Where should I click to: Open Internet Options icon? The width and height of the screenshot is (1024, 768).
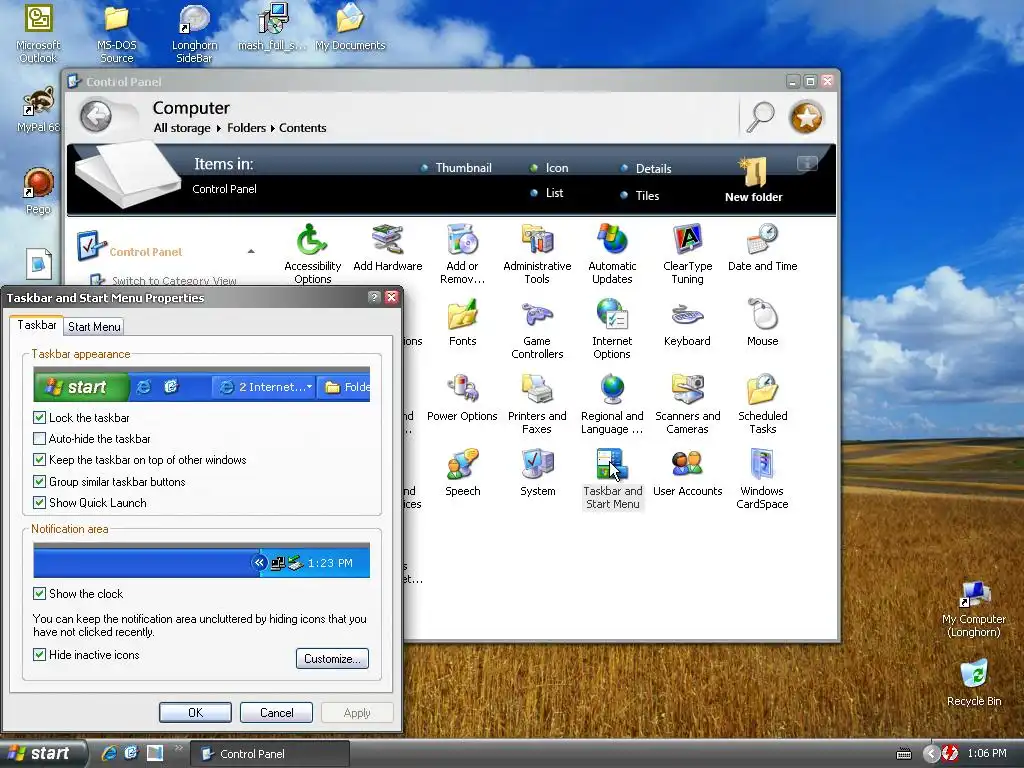click(x=612, y=329)
